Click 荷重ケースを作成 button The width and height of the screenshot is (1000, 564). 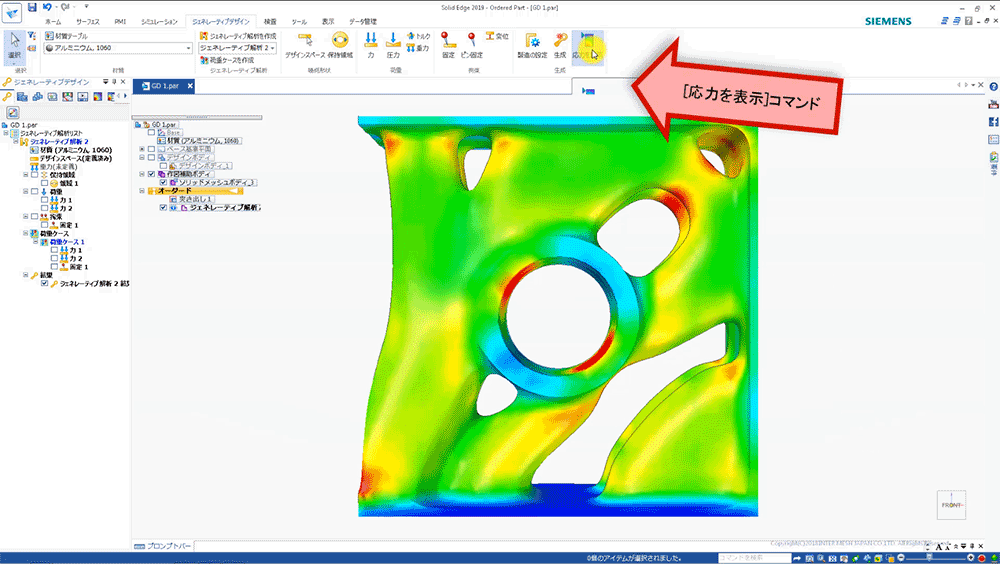point(227,60)
